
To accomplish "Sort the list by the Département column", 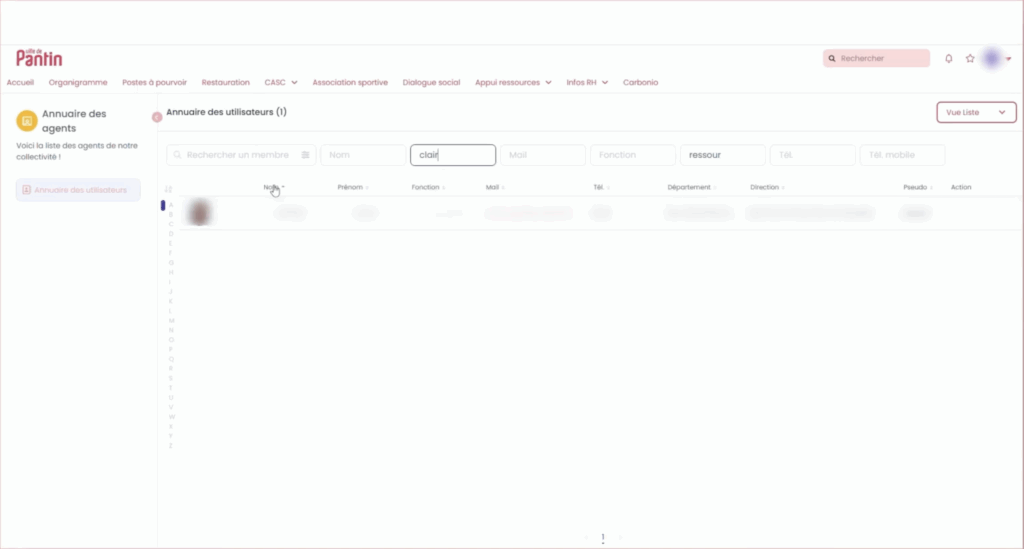I will (x=690, y=187).
